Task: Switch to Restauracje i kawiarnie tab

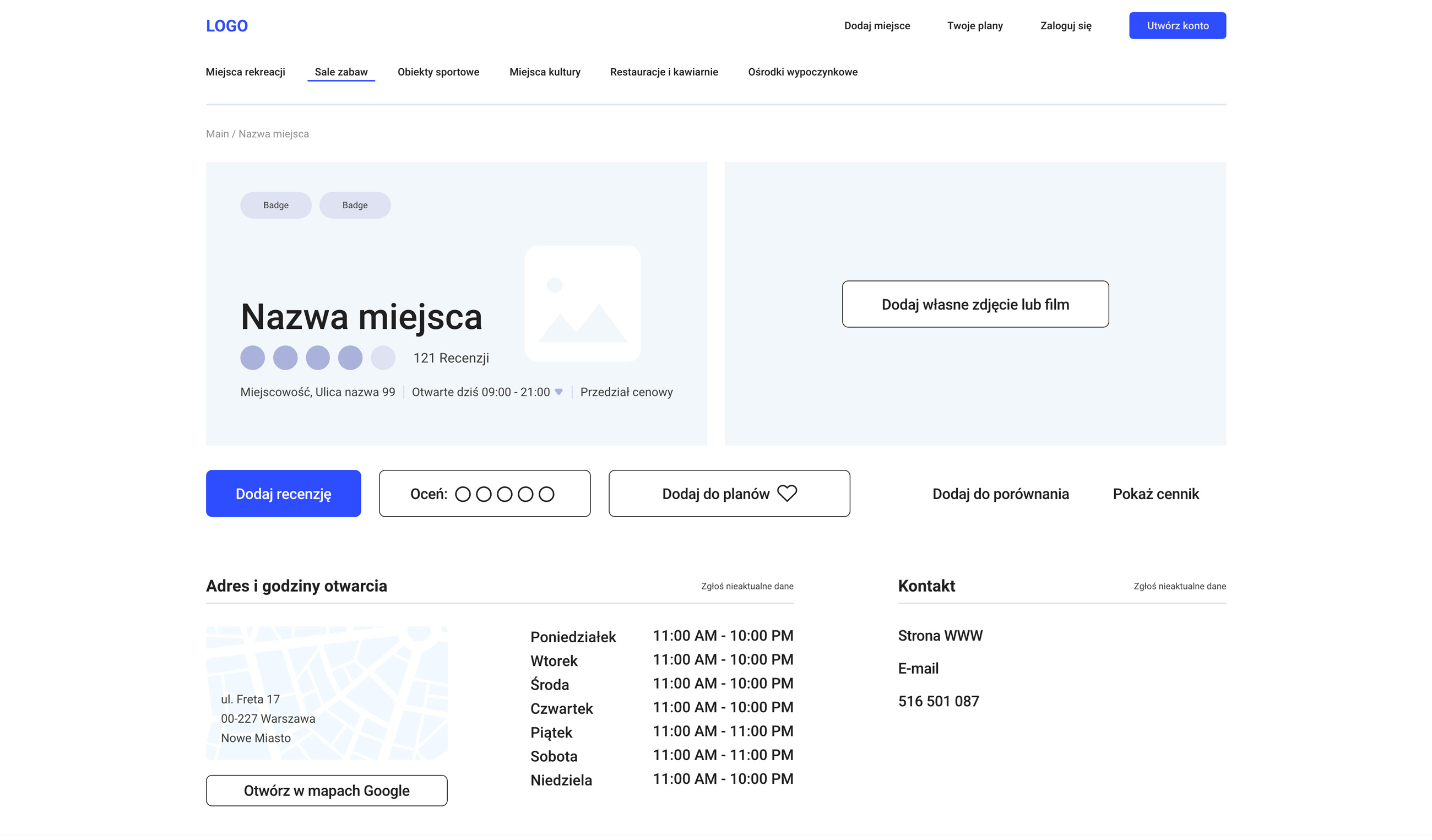Action: click(x=664, y=72)
